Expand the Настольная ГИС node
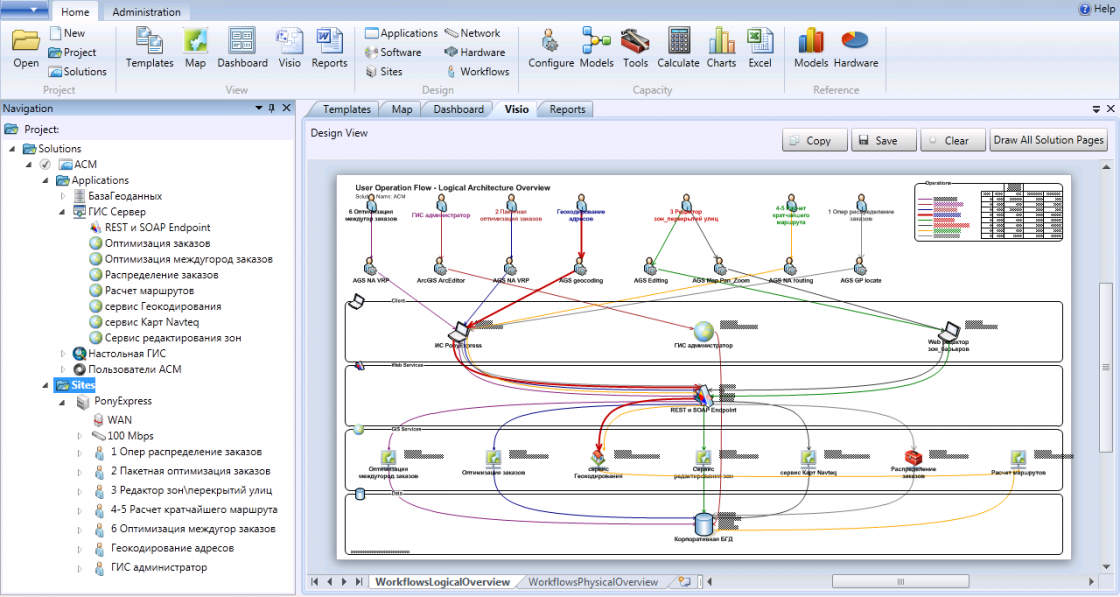Screen dimensions: 1120x597 [x=63, y=353]
